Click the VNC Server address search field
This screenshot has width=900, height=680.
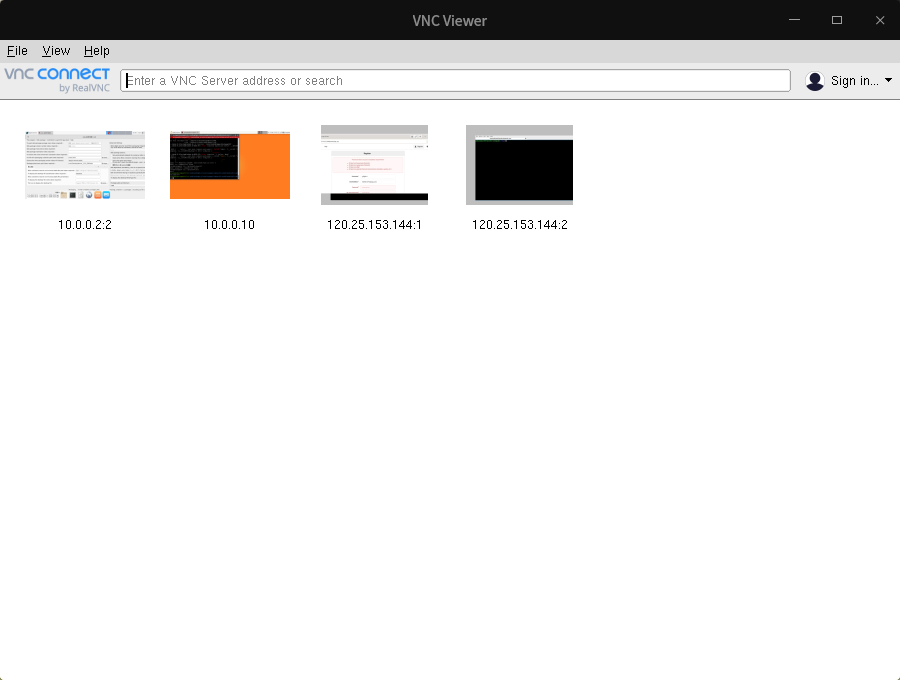coord(455,80)
